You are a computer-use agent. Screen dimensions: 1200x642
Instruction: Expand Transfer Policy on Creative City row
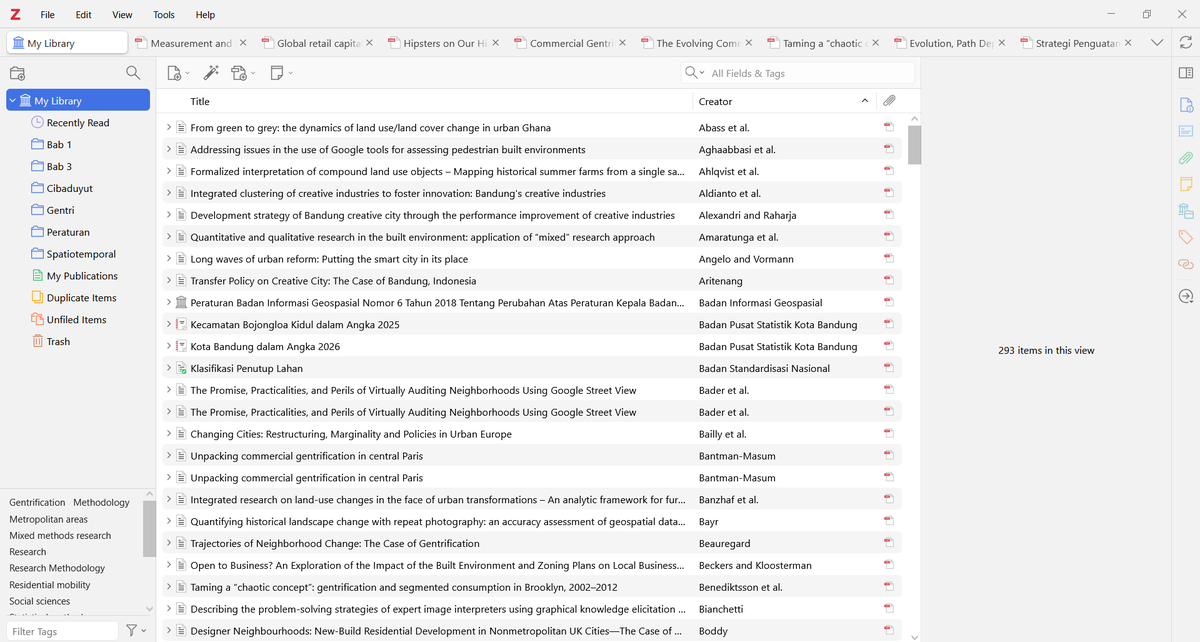(169, 281)
